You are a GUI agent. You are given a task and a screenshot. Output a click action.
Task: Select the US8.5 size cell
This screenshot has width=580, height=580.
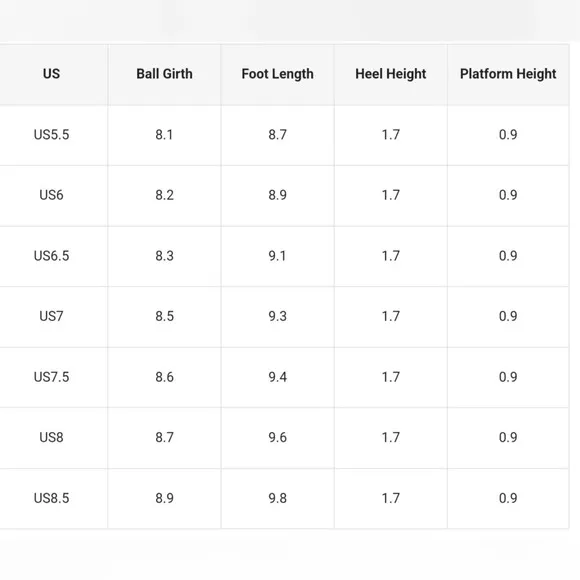click(x=51, y=498)
